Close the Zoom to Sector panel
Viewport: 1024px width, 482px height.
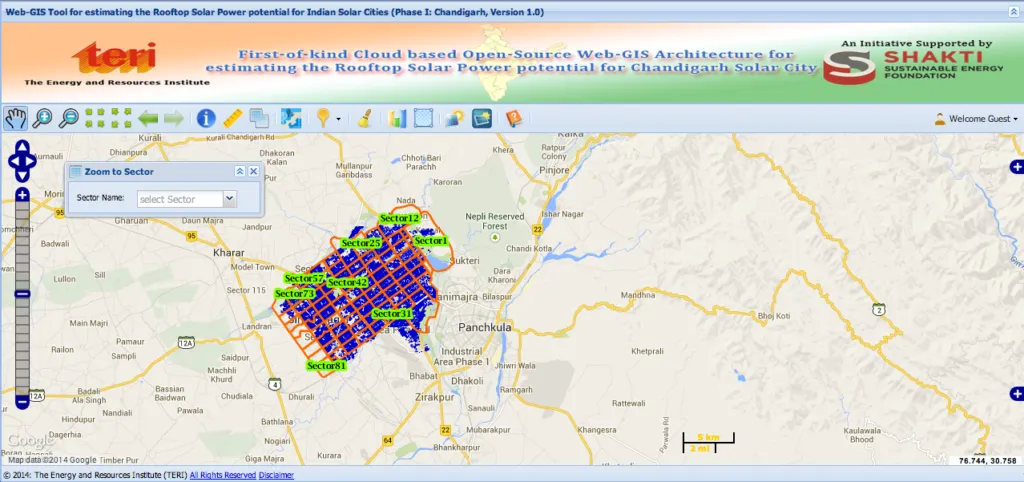tap(253, 171)
